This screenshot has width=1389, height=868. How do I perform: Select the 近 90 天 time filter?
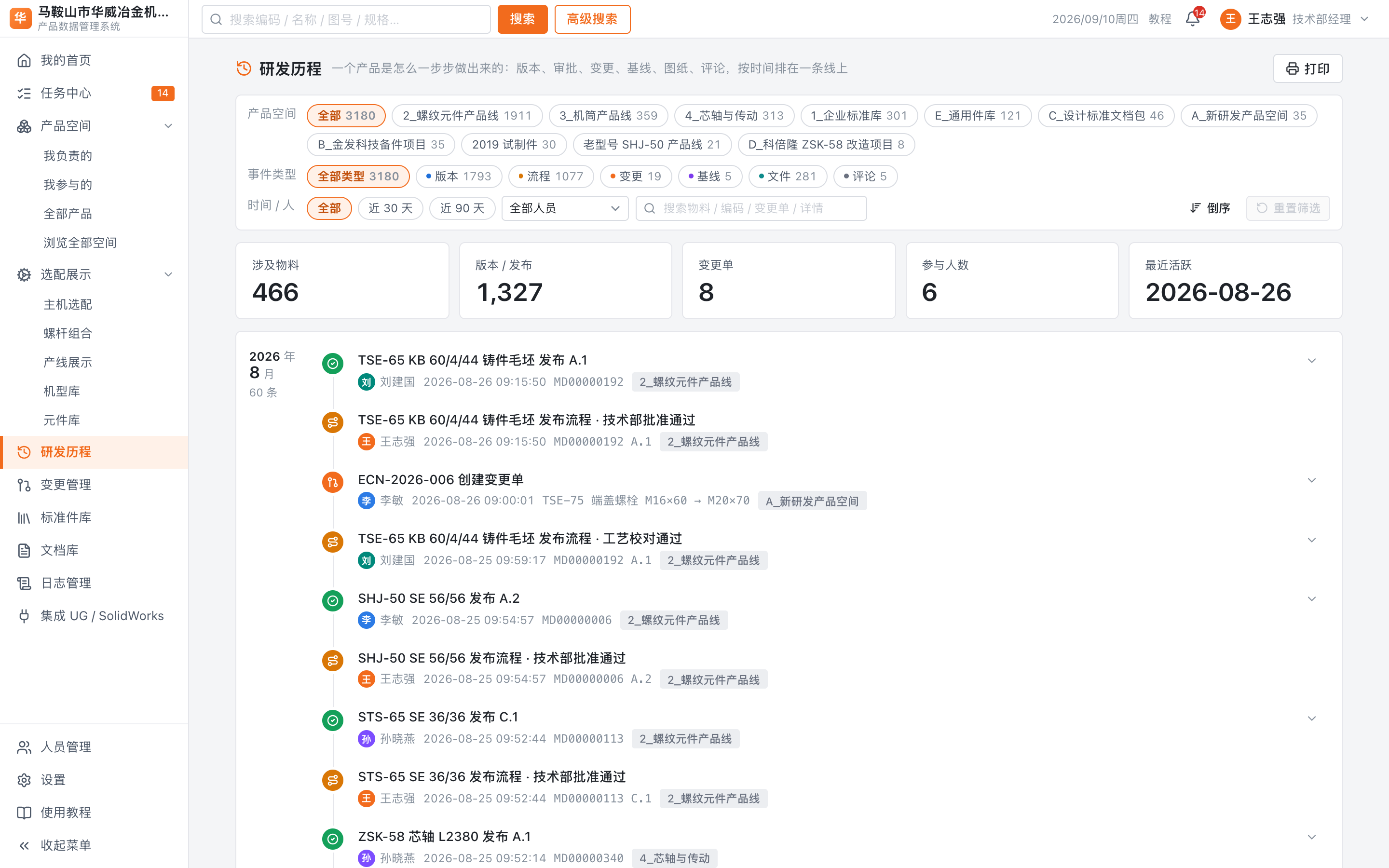462,208
